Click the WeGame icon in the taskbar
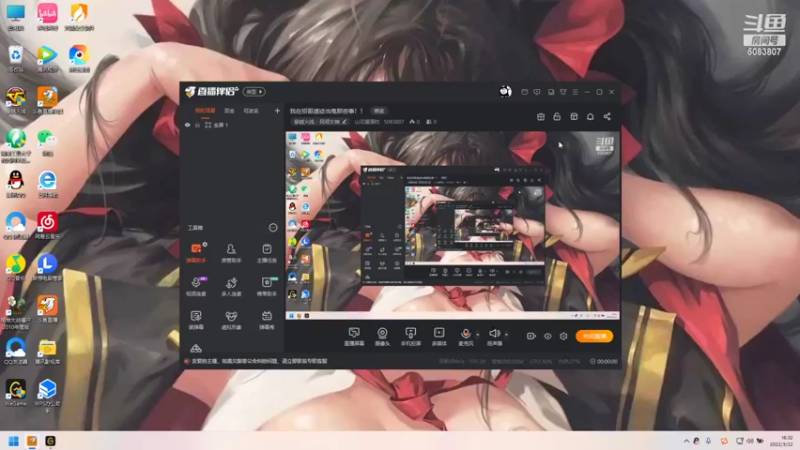Viewport: 800px width, 450px height. click(50, 441)
